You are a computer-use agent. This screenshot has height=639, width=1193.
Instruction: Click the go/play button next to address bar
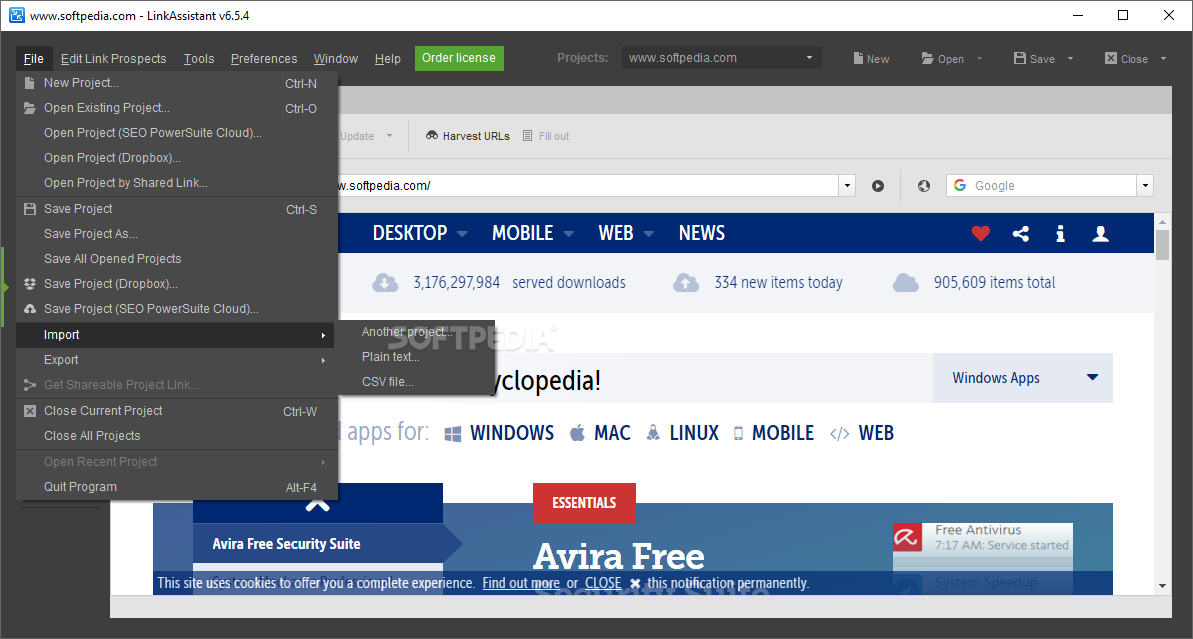[878, 186]
